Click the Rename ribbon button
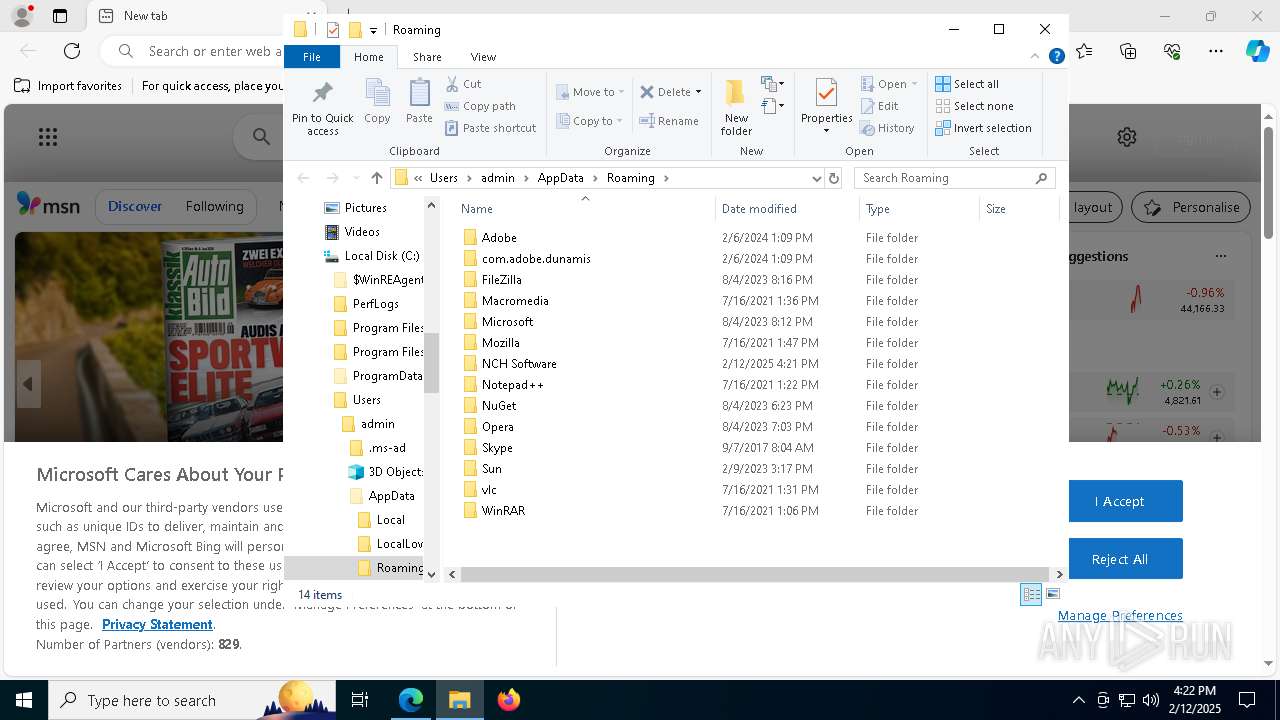The width and height of the screenshot is (1280, 720). click(669, 121)
